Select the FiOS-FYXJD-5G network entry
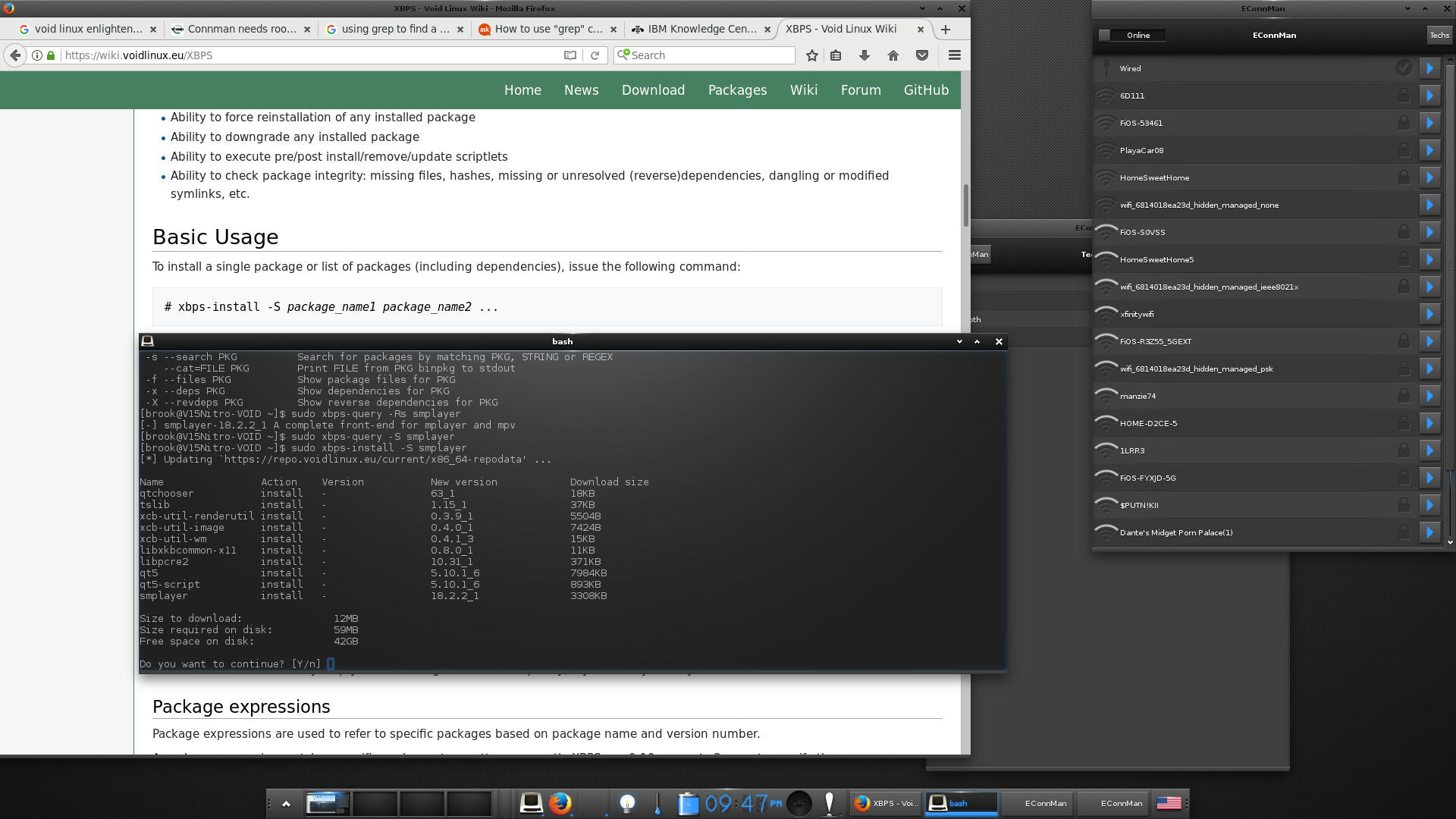1456x819 pixels. pos(1255,478)
